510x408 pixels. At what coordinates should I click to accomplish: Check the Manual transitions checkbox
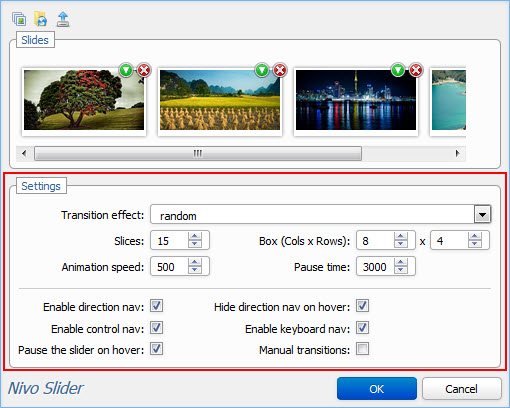tap(362, 349)
